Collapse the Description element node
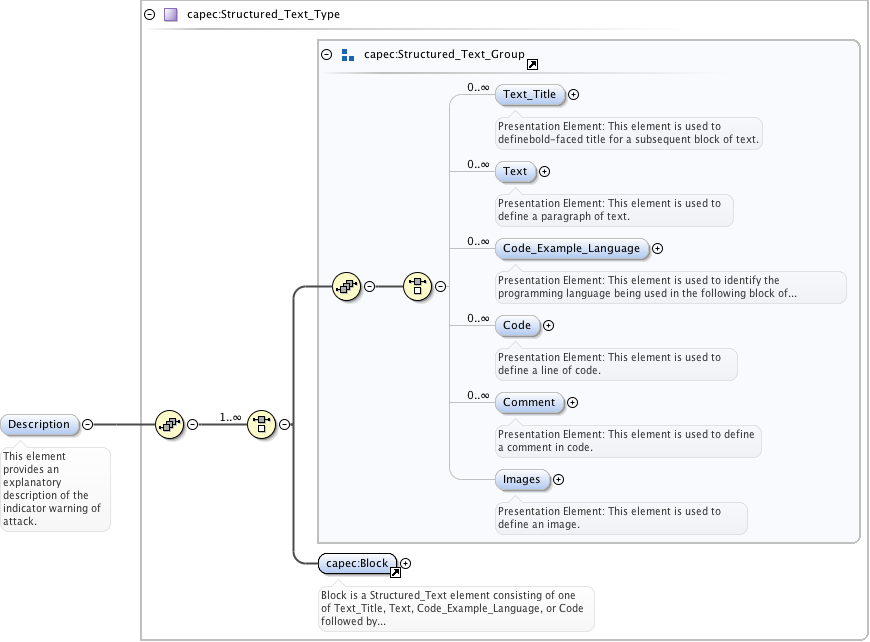Image resolution: width=870 pixels, height=642 pixels. (87, 424)
